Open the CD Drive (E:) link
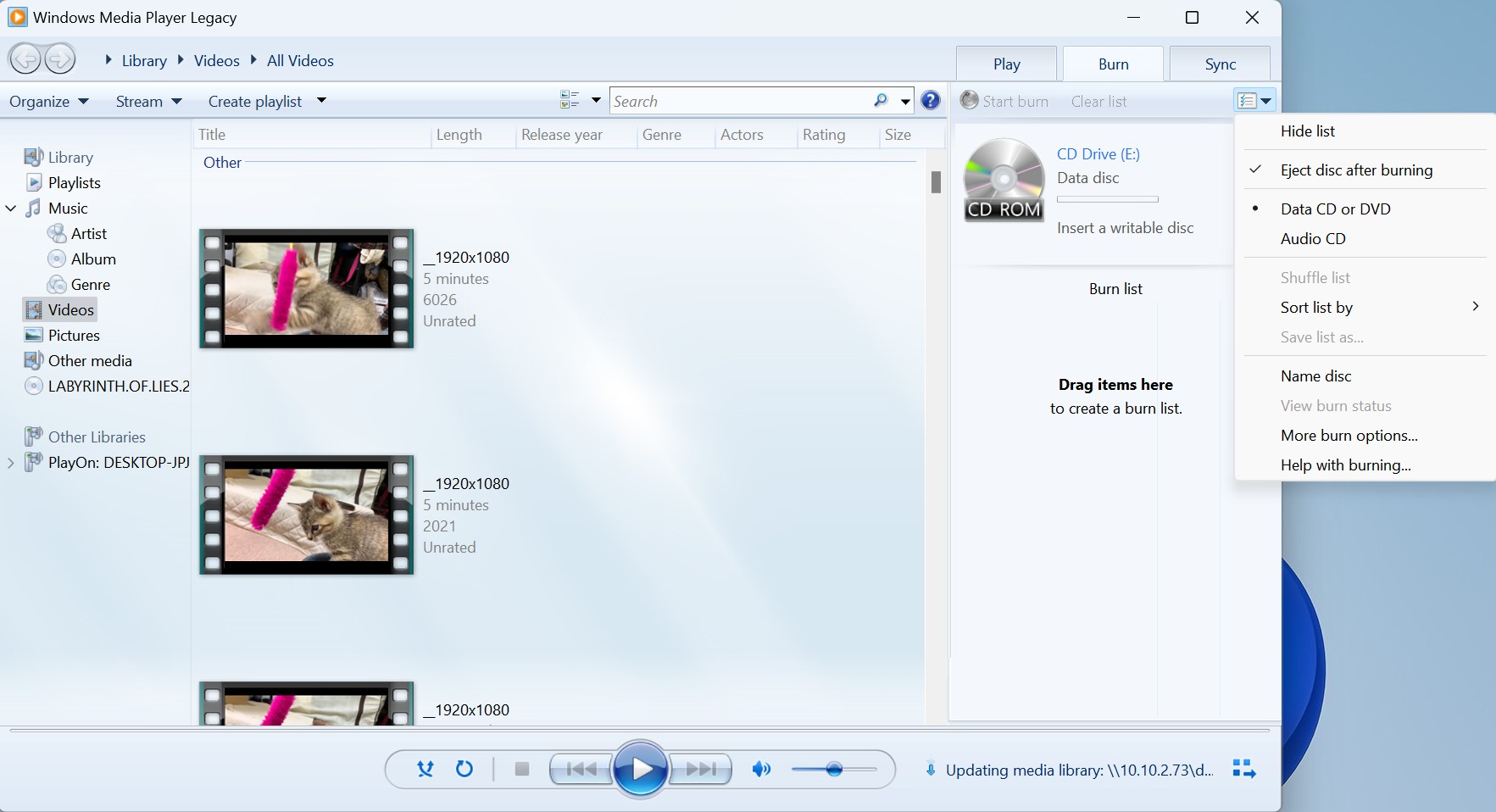 pyautogui.click(x=1097, y=154)
